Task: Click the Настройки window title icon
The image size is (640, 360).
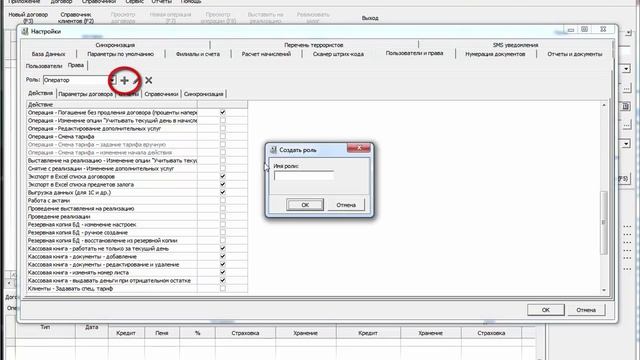Action: (25, 31)
